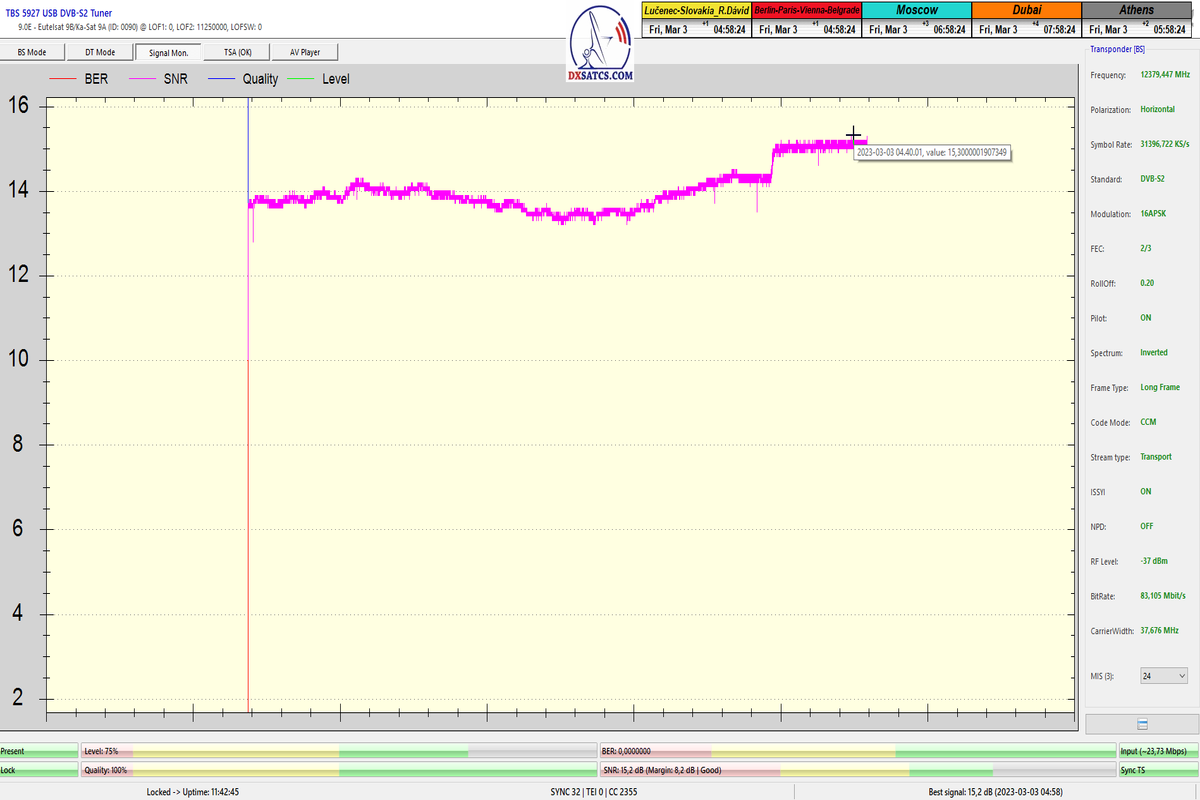Click the Input bitrate status indicator

point(1157,750)
